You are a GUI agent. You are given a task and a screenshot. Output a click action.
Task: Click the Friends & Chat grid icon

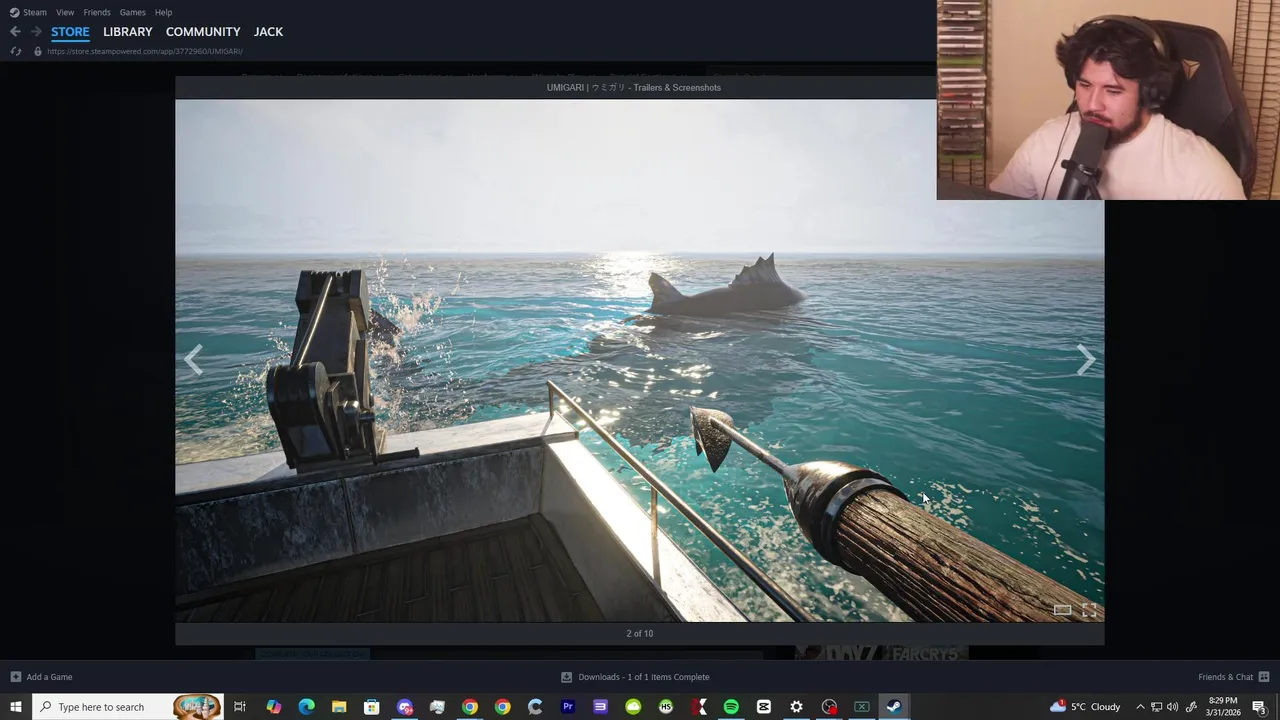(1264, 677)
